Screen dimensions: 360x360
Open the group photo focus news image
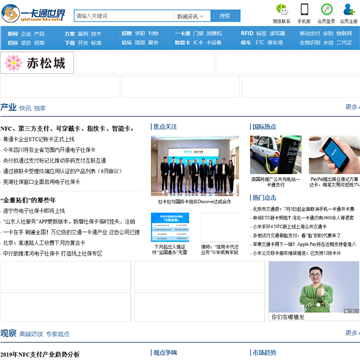[x=195, y=166]
